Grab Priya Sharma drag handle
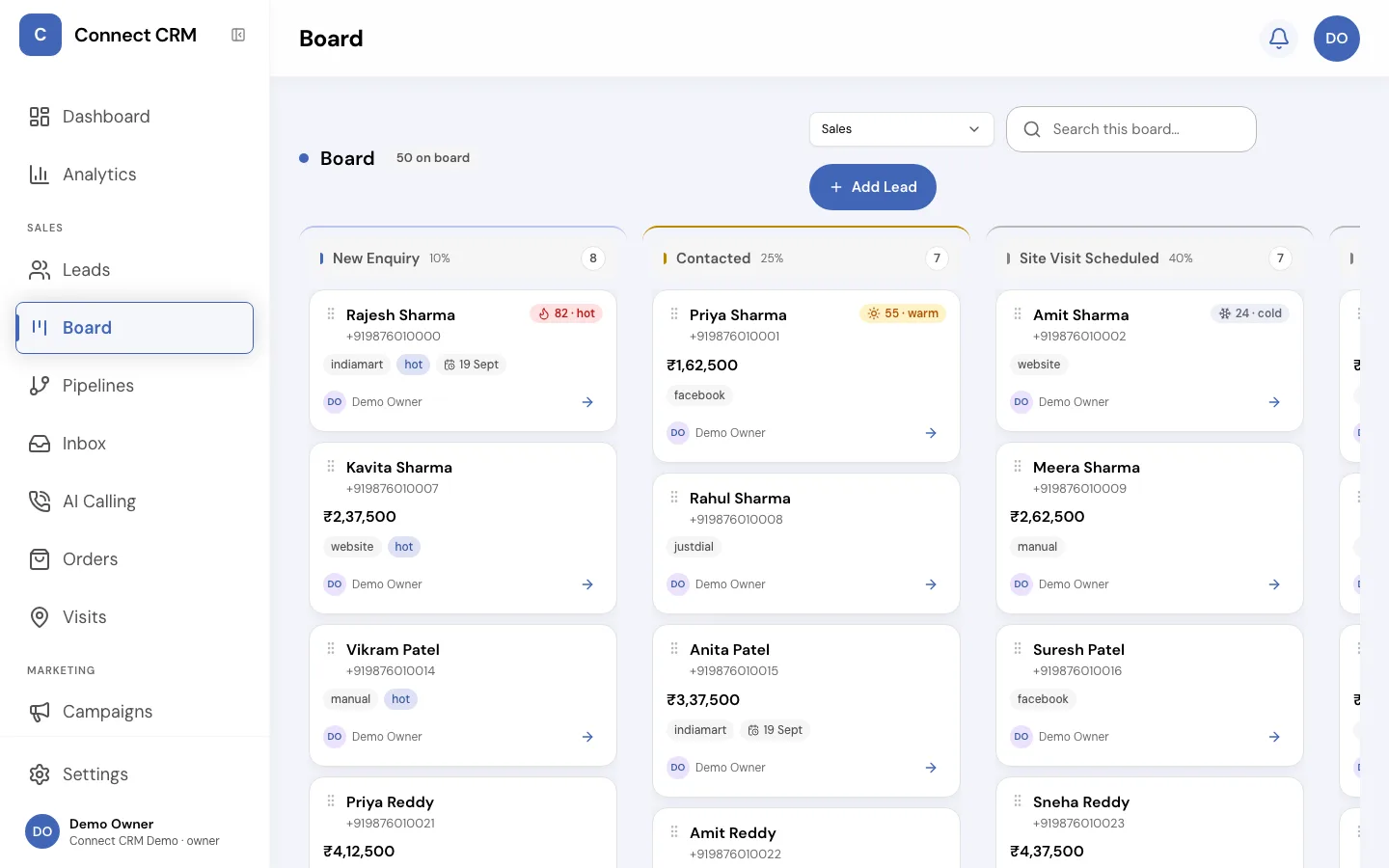 674,313
